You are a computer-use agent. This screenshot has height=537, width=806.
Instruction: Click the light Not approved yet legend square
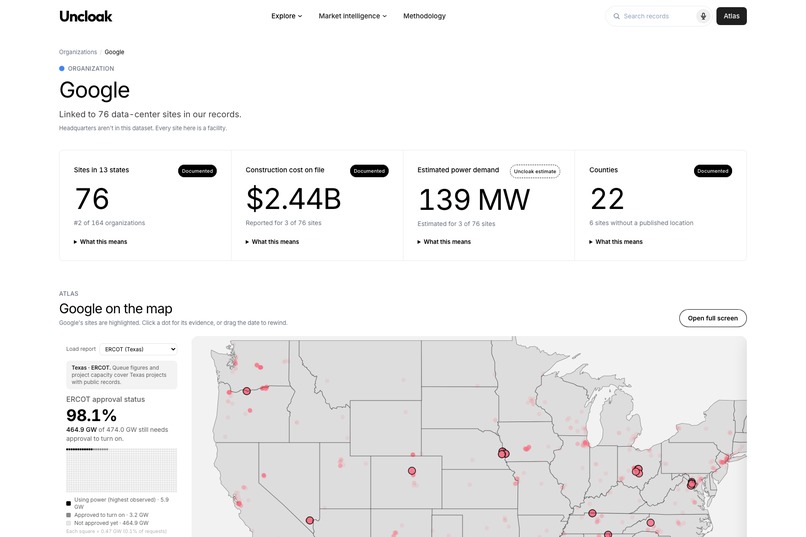68,523
